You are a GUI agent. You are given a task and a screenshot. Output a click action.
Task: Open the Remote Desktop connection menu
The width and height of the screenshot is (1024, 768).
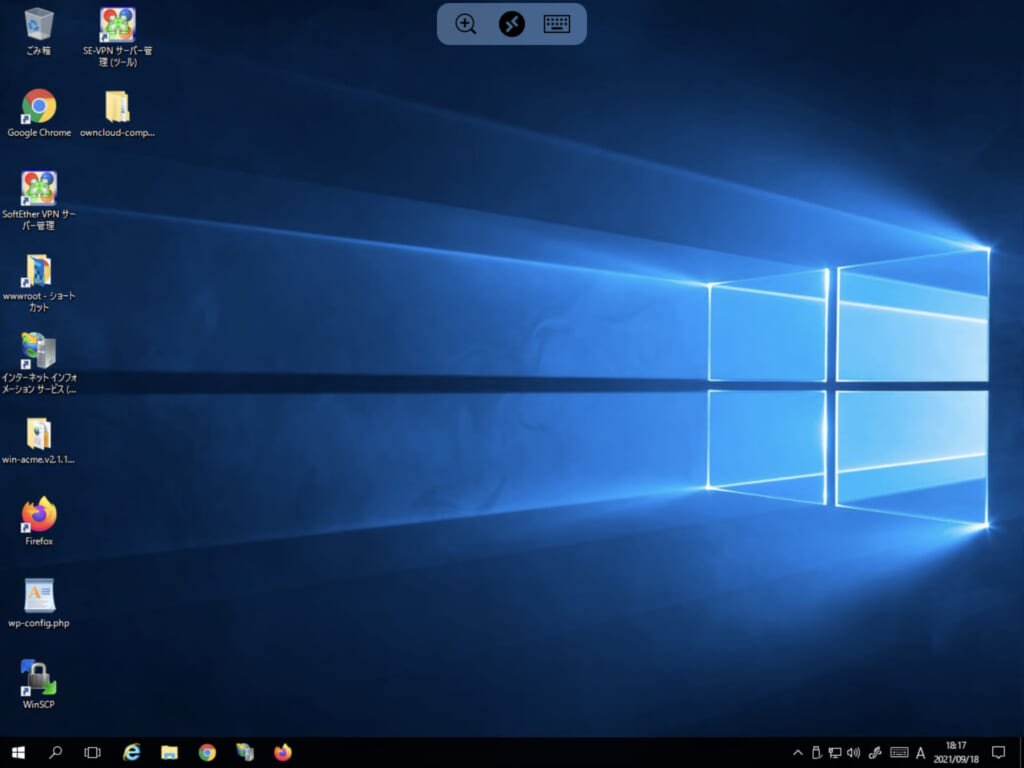coord(512,24)
